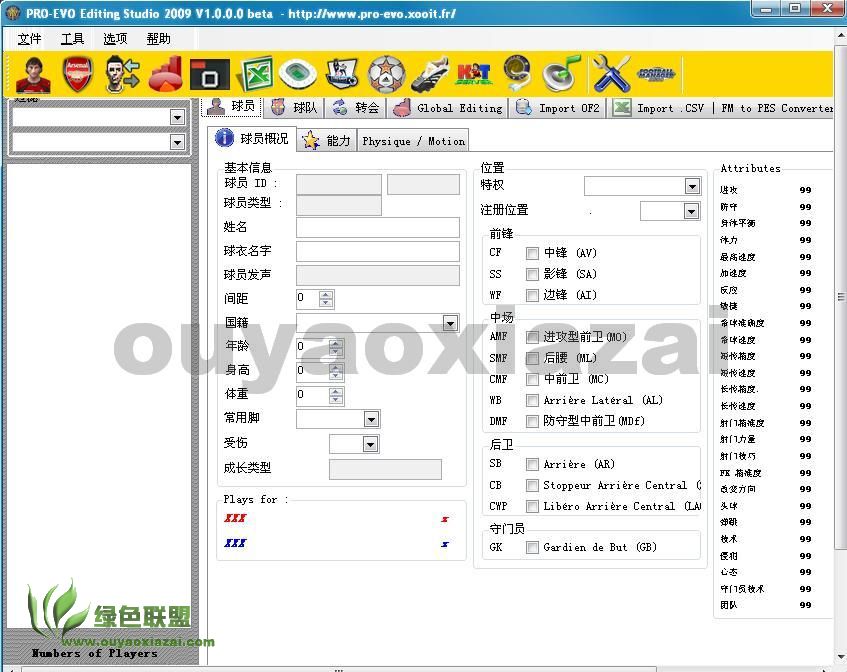Increase the 体重 weight spinner
847x672 pixels.
(335, 392)
